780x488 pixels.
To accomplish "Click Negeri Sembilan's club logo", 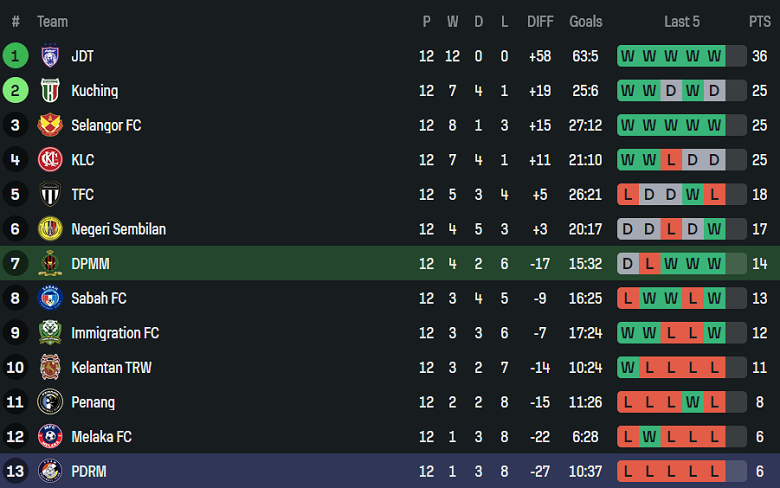I will pyautogui.click(x=50, y=229).
